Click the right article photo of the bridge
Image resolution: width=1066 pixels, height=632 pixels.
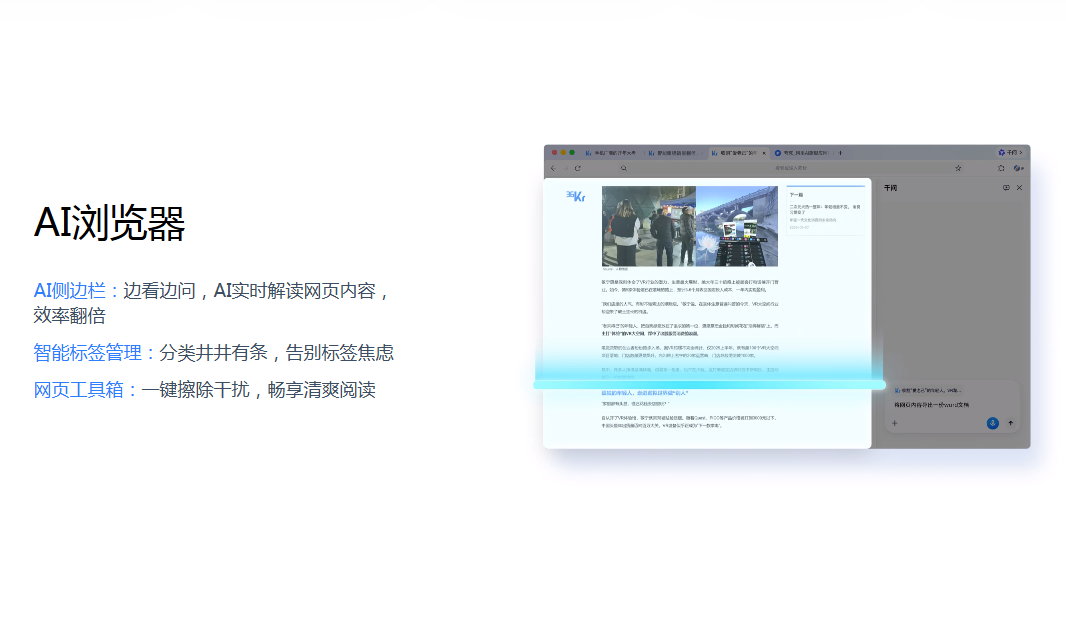(737, 226)
